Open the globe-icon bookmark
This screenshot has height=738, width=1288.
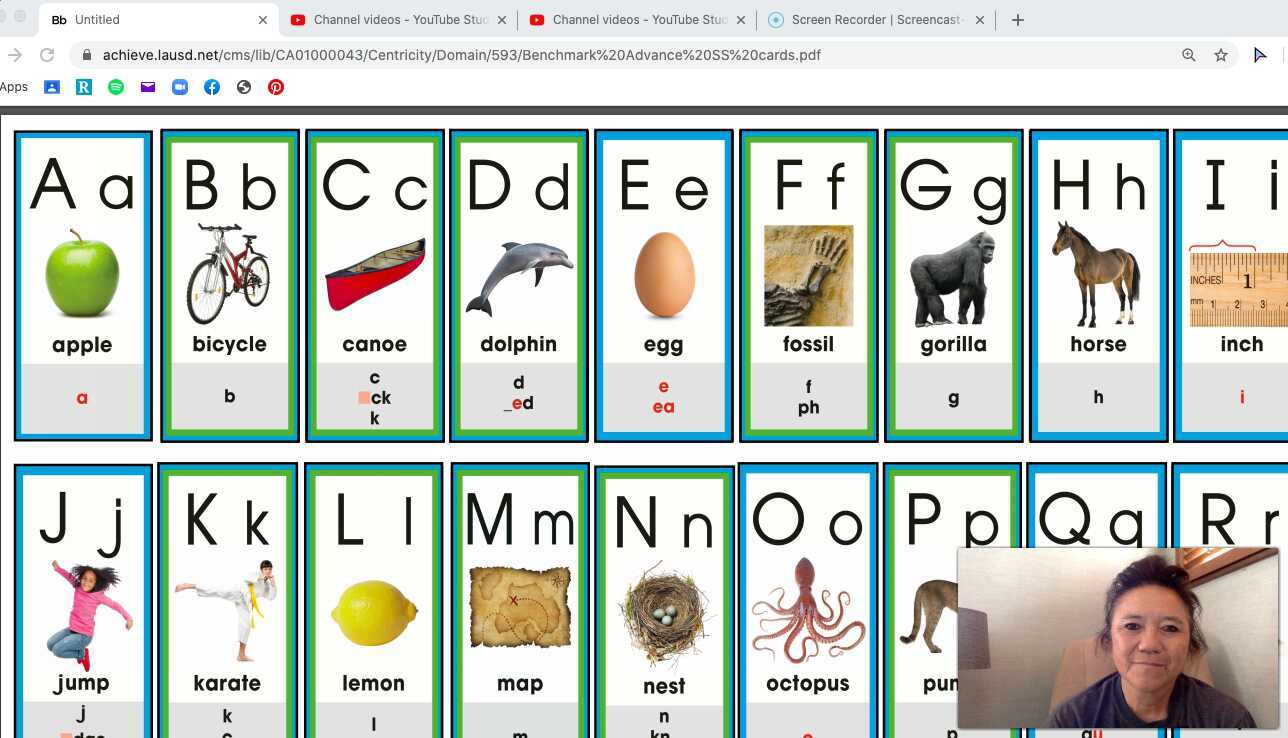244,87
